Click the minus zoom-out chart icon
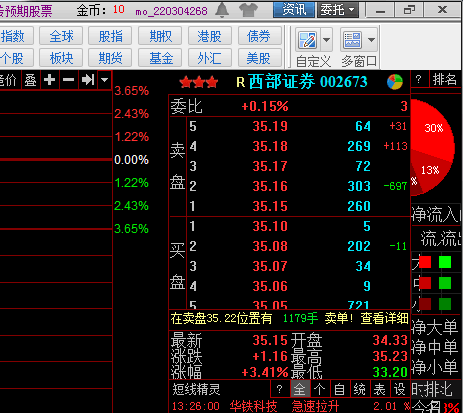The height and width of the screenshot is (413, 463). 69,80
